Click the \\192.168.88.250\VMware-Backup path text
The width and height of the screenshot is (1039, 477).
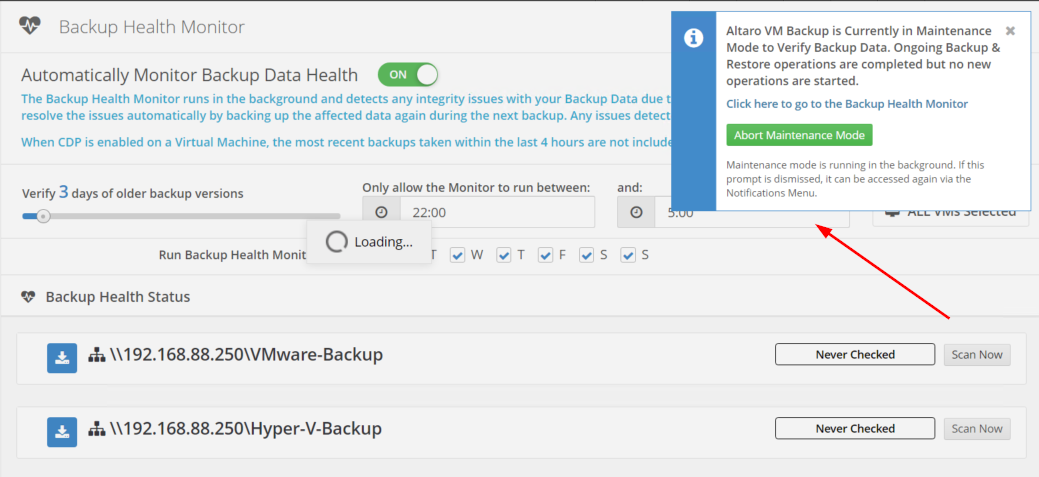click(246, 355)
